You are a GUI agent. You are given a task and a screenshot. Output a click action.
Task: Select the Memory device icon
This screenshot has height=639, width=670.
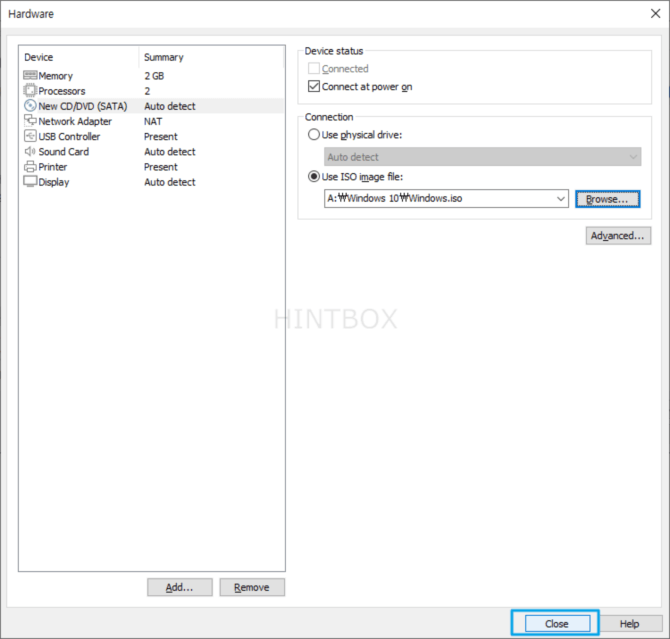[x=30, y=76]
